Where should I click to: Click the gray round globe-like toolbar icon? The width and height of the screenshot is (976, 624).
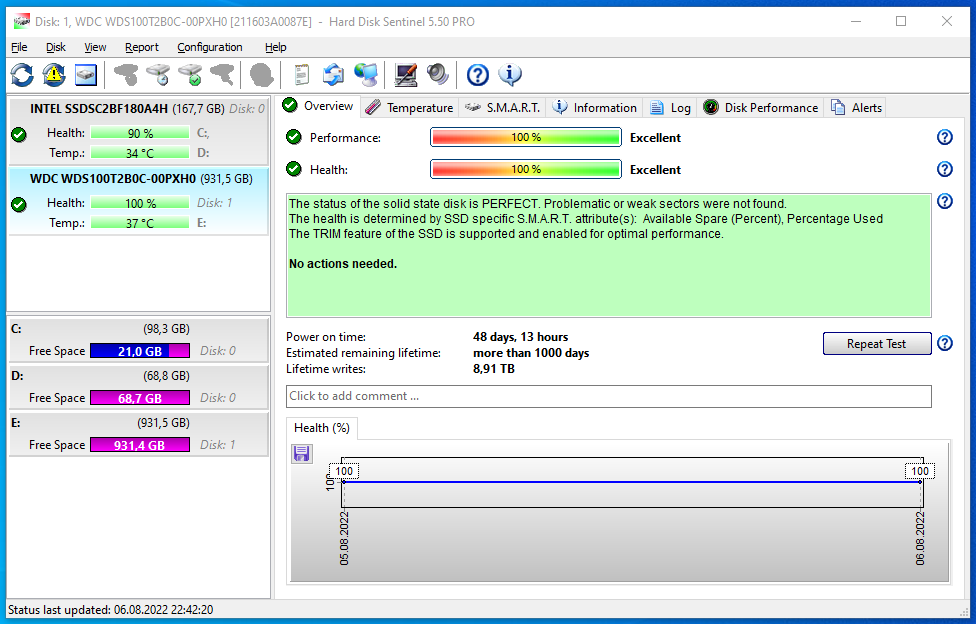click(x=261, y=75)
